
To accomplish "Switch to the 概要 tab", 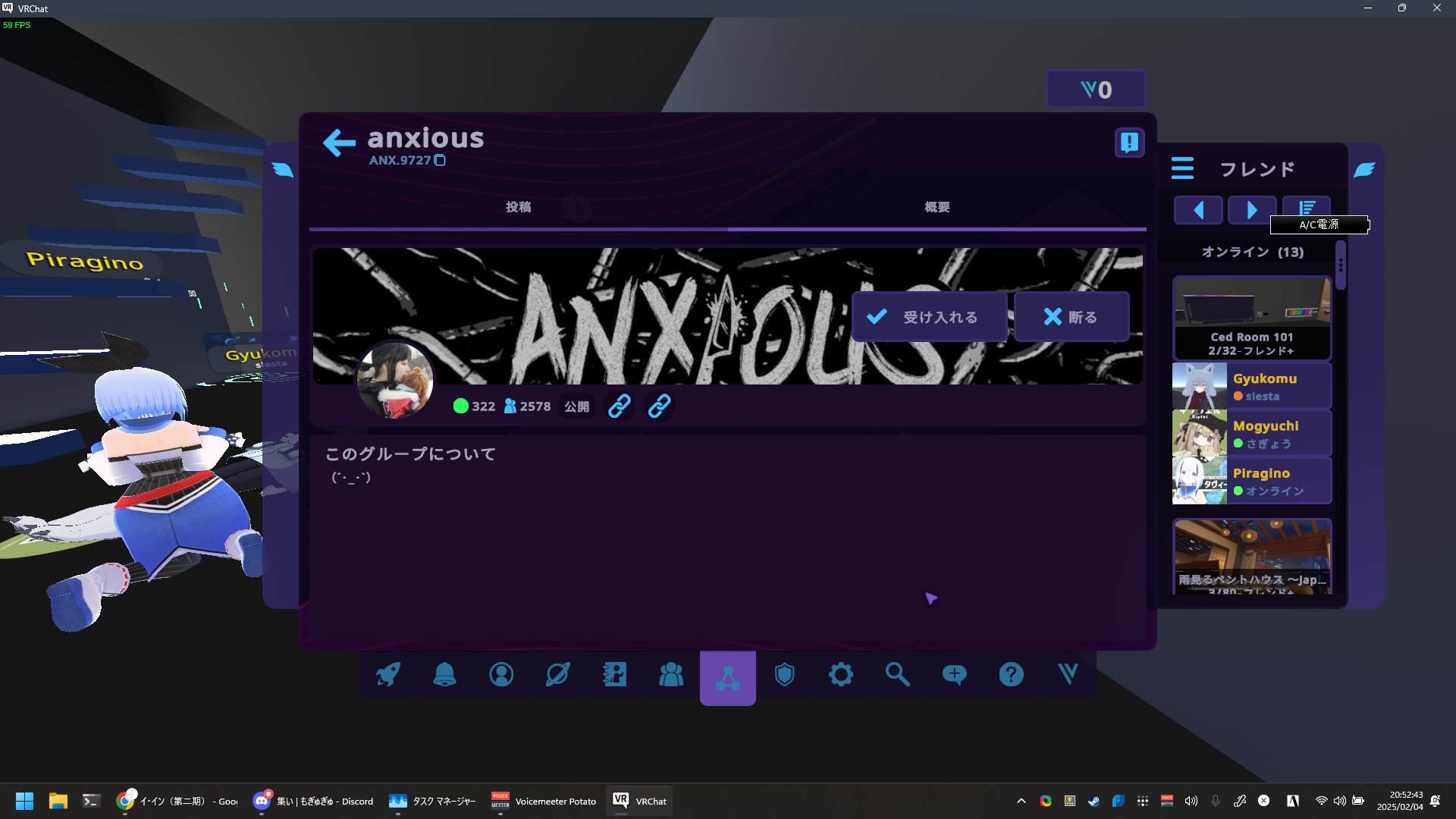I will [x=937, y=207].
